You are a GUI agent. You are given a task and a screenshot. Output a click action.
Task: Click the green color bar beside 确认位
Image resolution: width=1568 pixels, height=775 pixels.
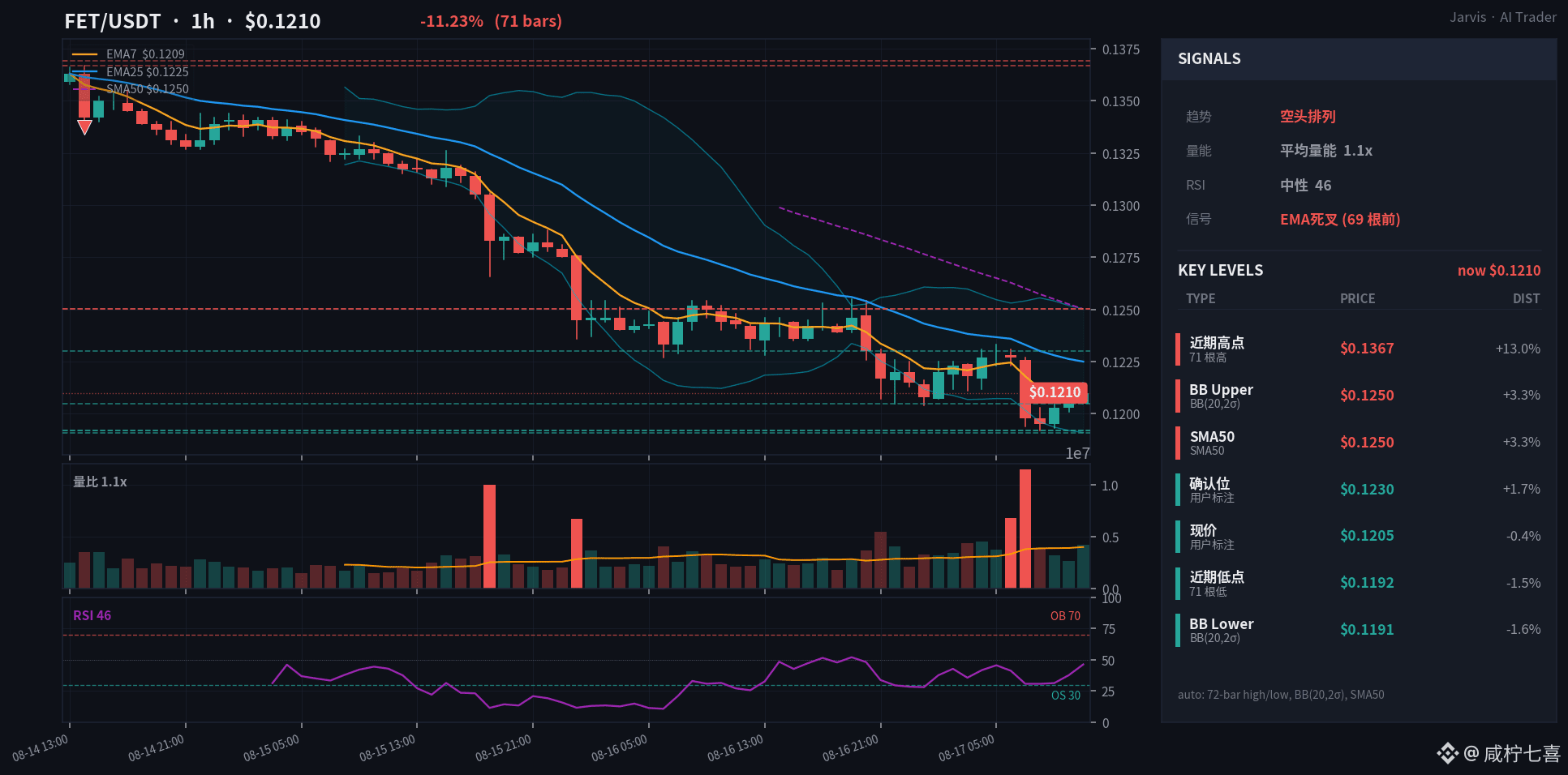click(1178, 490)
